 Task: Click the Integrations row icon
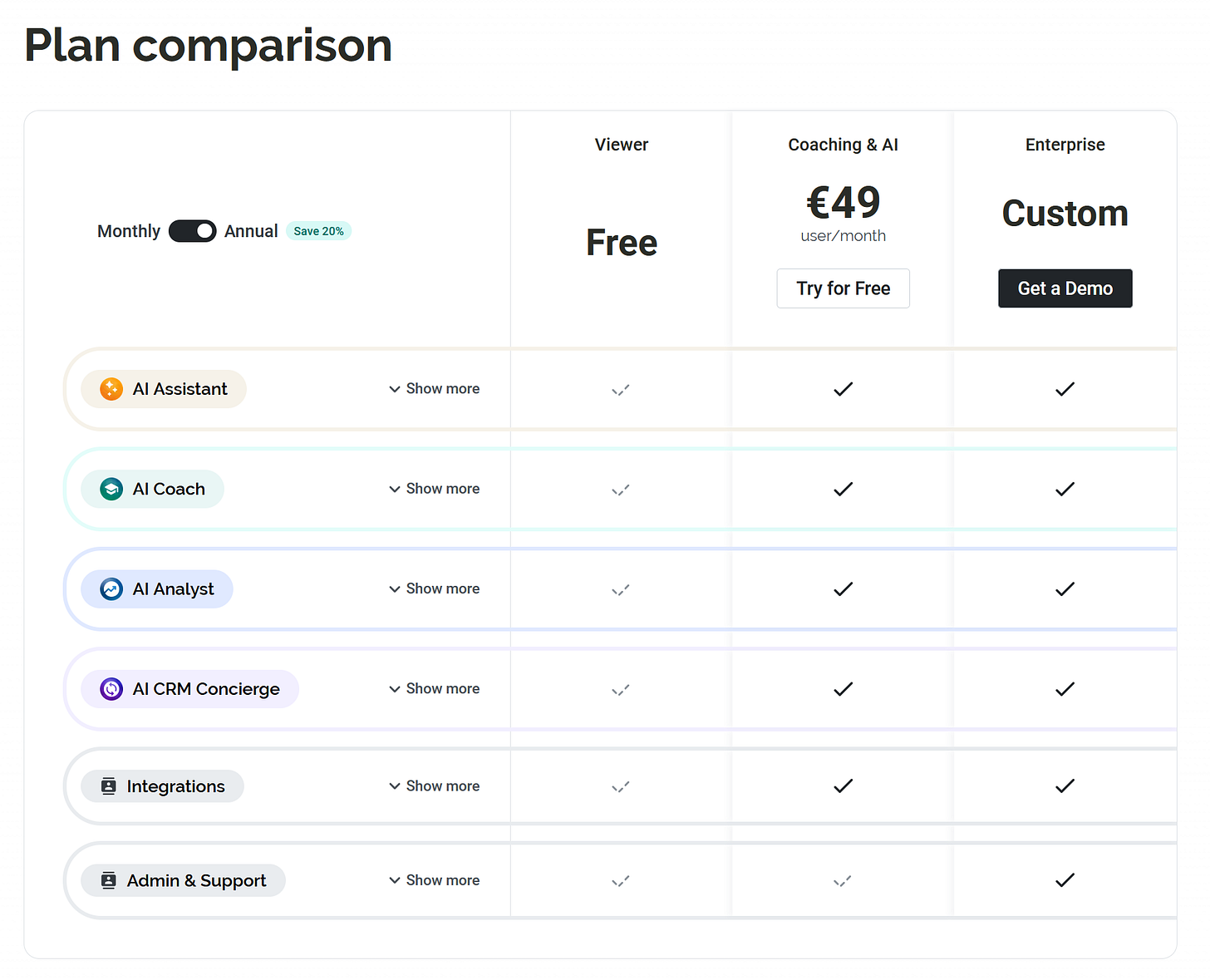[109, 786]
